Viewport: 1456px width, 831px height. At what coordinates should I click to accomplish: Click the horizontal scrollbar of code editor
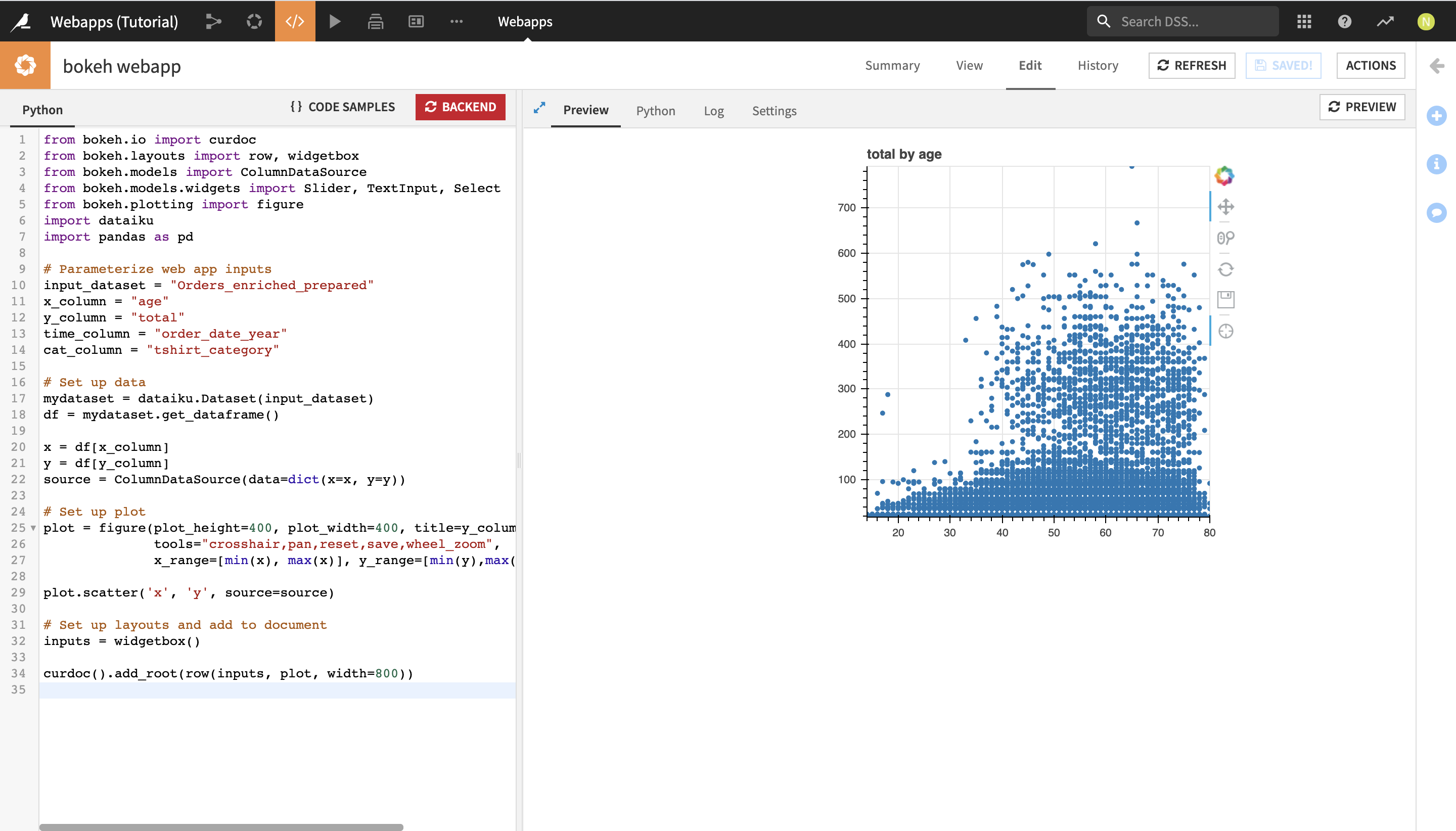click(221, 826)
